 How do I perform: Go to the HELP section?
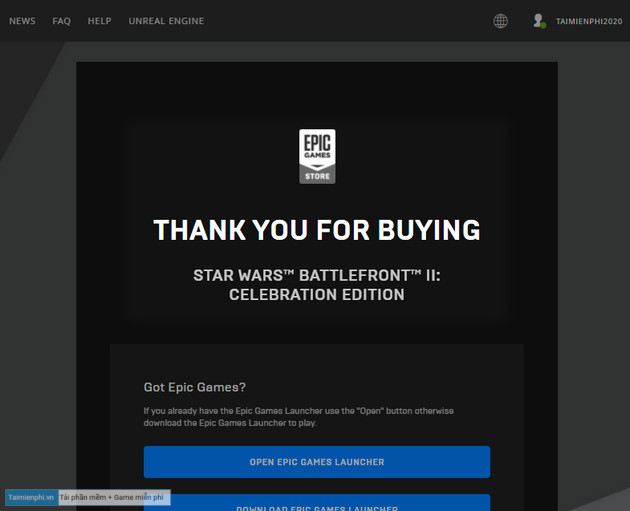(x=99, y=21)
